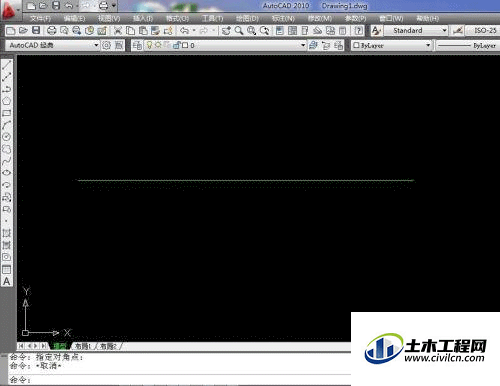This screenshot has width=500, height=386.
Task: Open the DesignCenter icon
Action: [x=292, y=31]
